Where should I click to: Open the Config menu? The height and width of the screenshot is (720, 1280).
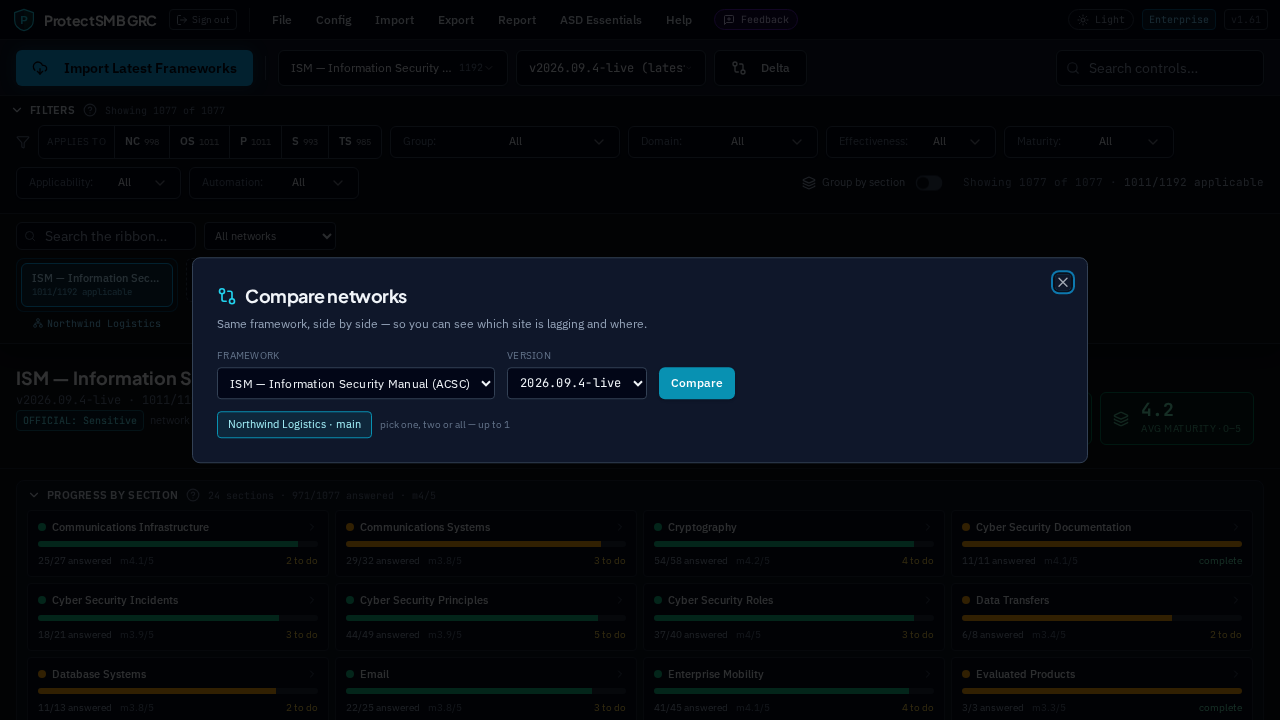click(x=333, y=20)
